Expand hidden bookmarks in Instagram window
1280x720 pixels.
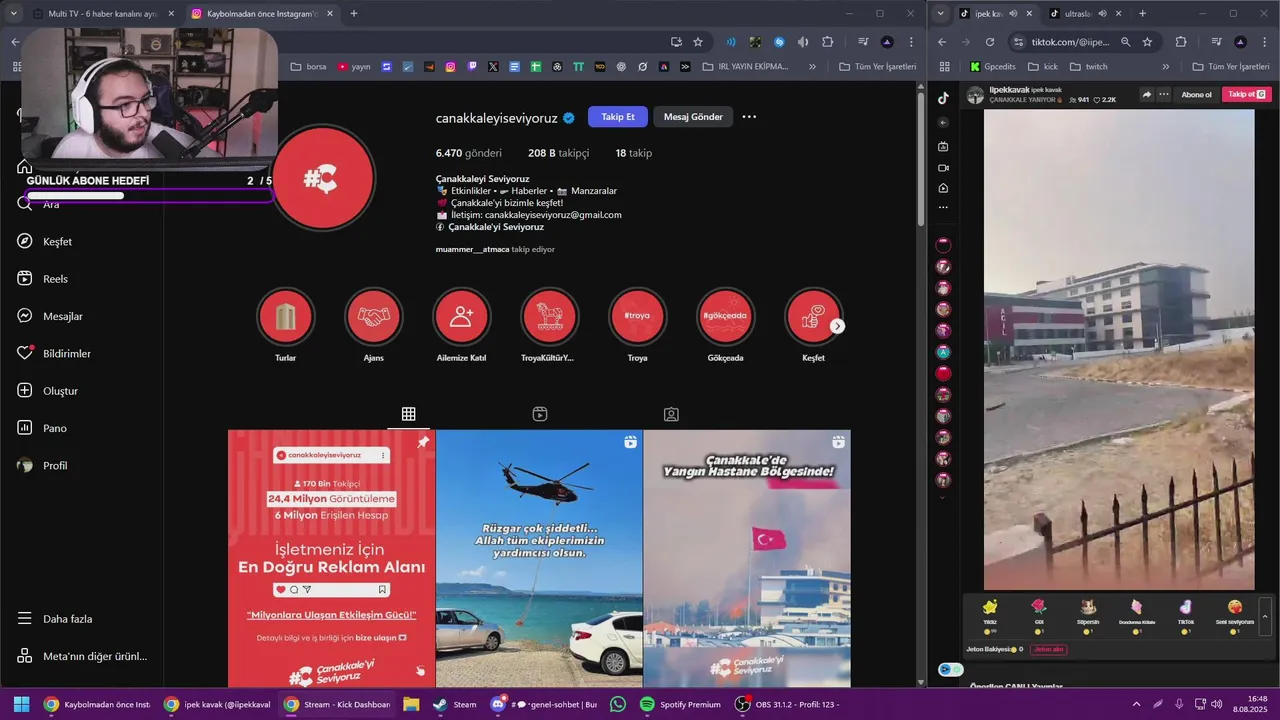pos(812,67)
